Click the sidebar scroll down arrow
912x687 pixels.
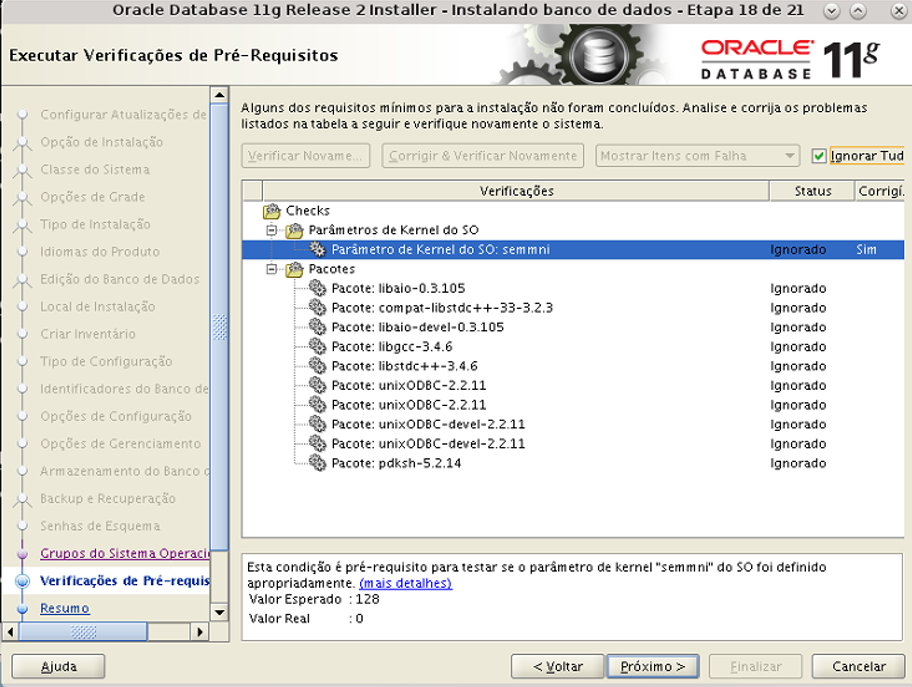pyautogui.click(x=219, y=611)
